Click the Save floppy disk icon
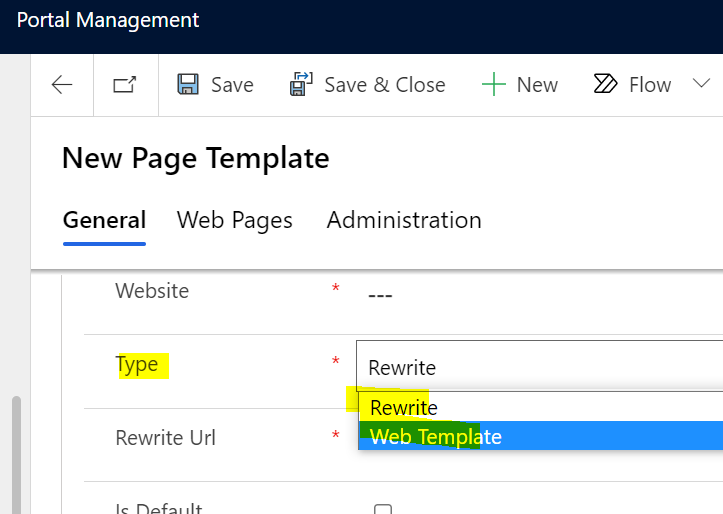Image resolution: width=723 pixels, height=514 pixels. click(188, 84)
